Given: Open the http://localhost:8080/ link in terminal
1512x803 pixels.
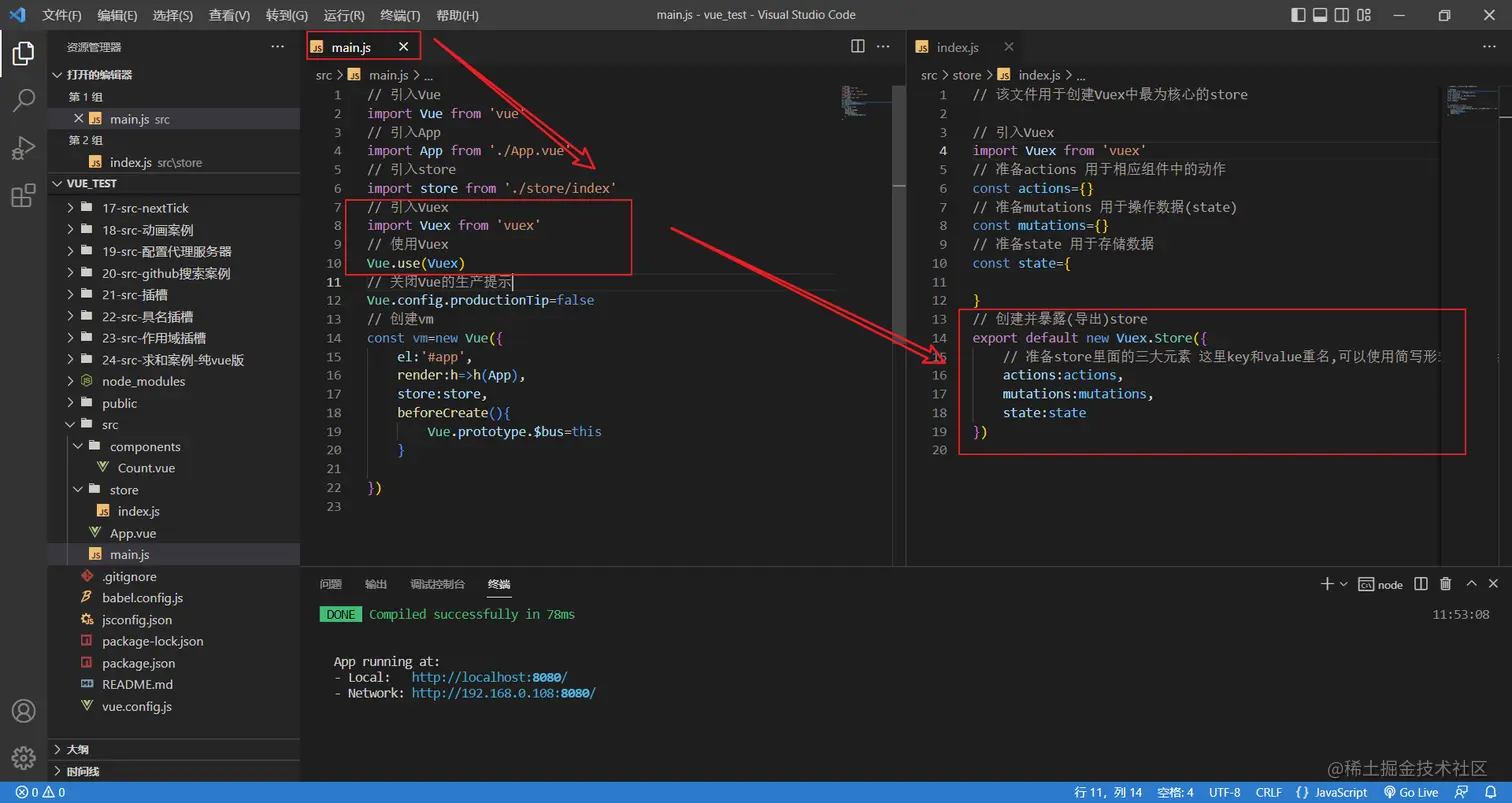Looking at the screenshot, I should point(489,677).
